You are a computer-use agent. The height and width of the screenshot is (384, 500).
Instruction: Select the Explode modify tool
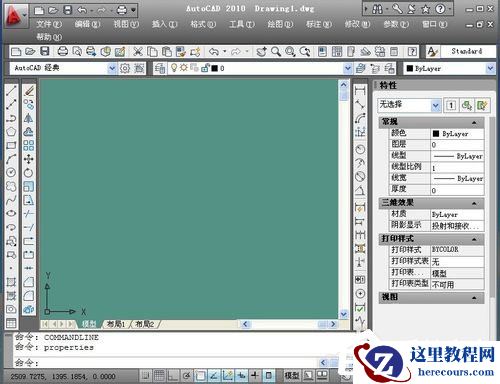point(29,309)
